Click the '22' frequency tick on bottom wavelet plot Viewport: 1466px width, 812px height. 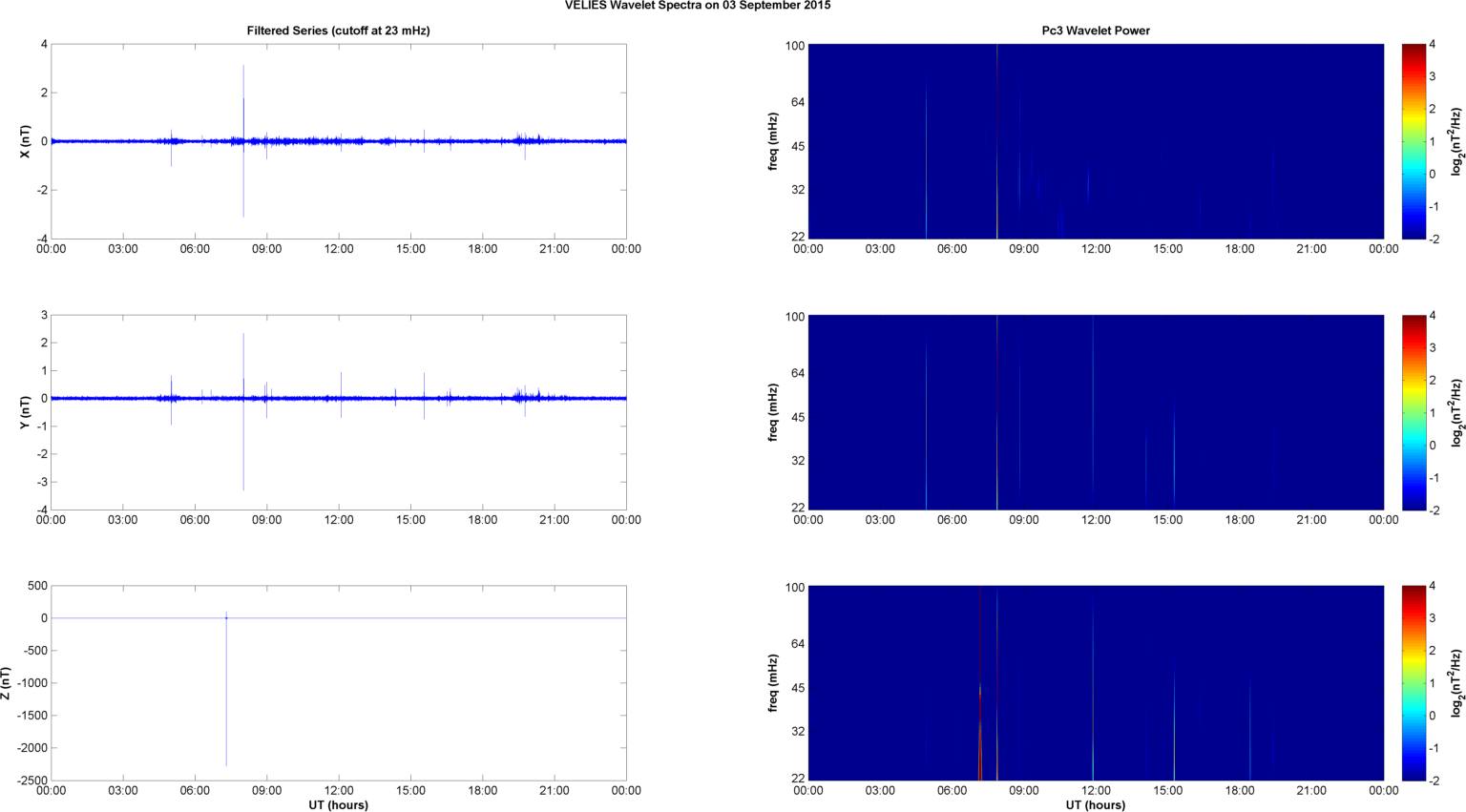pos(799,779)
